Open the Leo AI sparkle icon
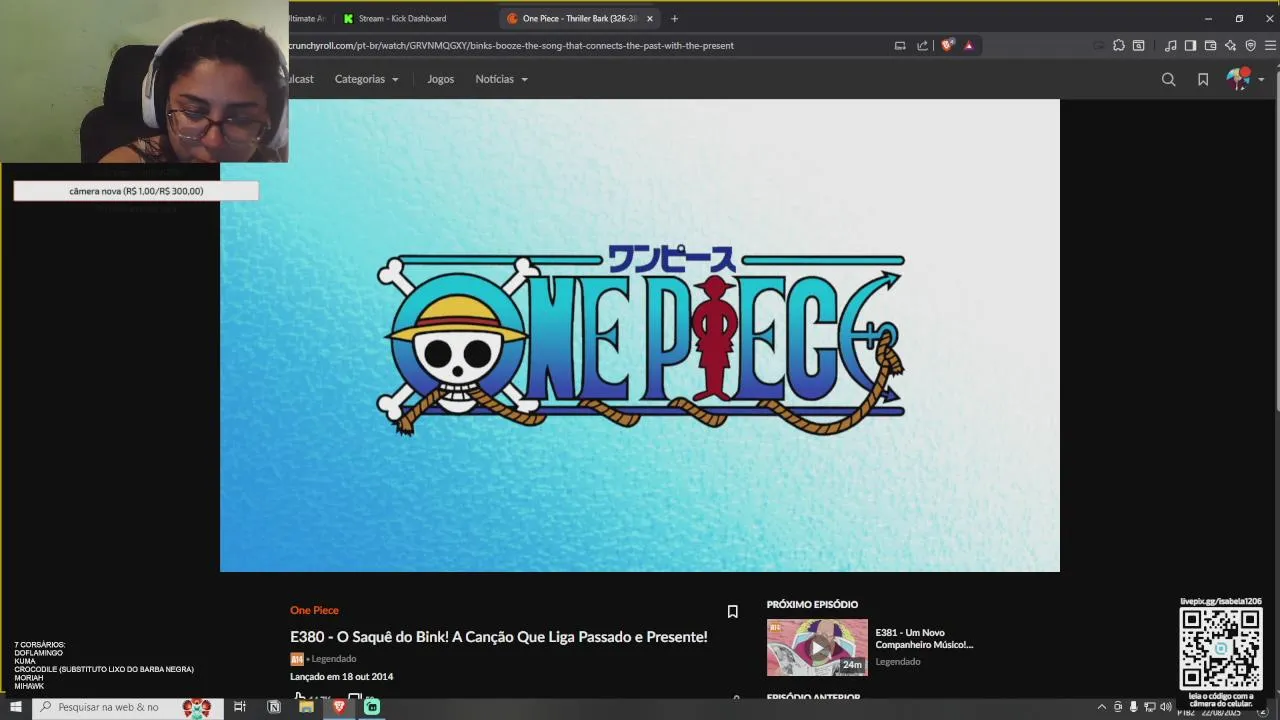Image resolution: width=1280 pixels, height=720 pixels. coord(1230,45)
